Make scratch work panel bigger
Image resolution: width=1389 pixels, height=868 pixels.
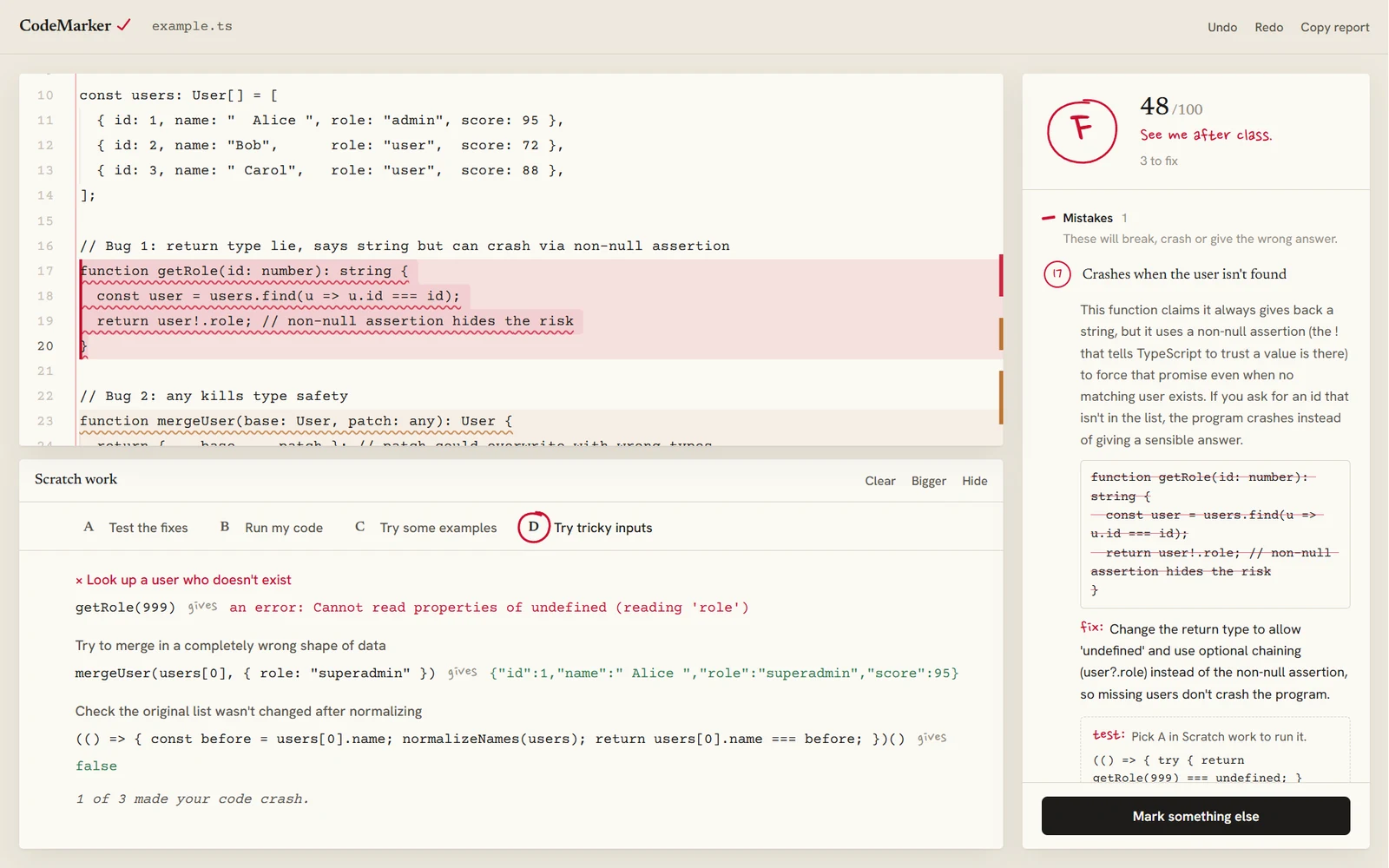pyautogui.click(x=928, y=481)
